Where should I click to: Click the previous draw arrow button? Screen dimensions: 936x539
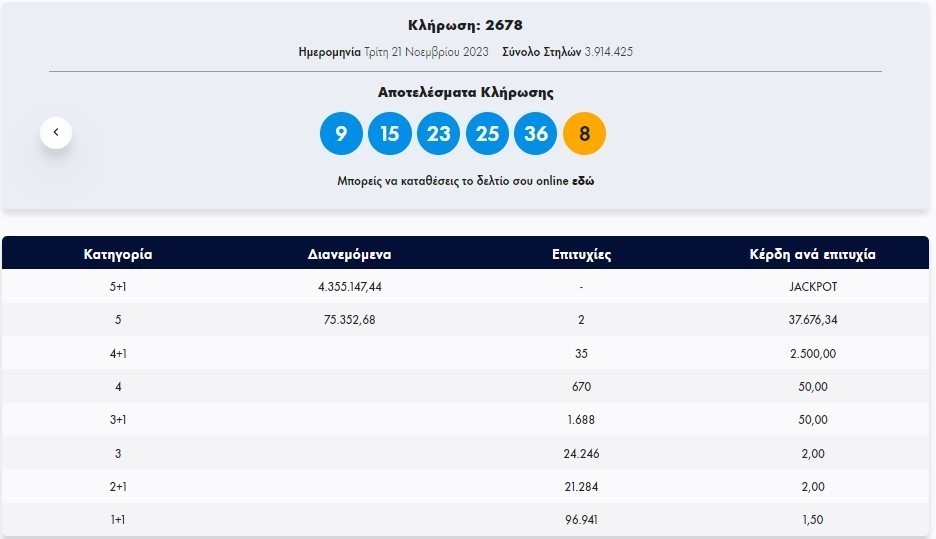[x=56, y=132]
